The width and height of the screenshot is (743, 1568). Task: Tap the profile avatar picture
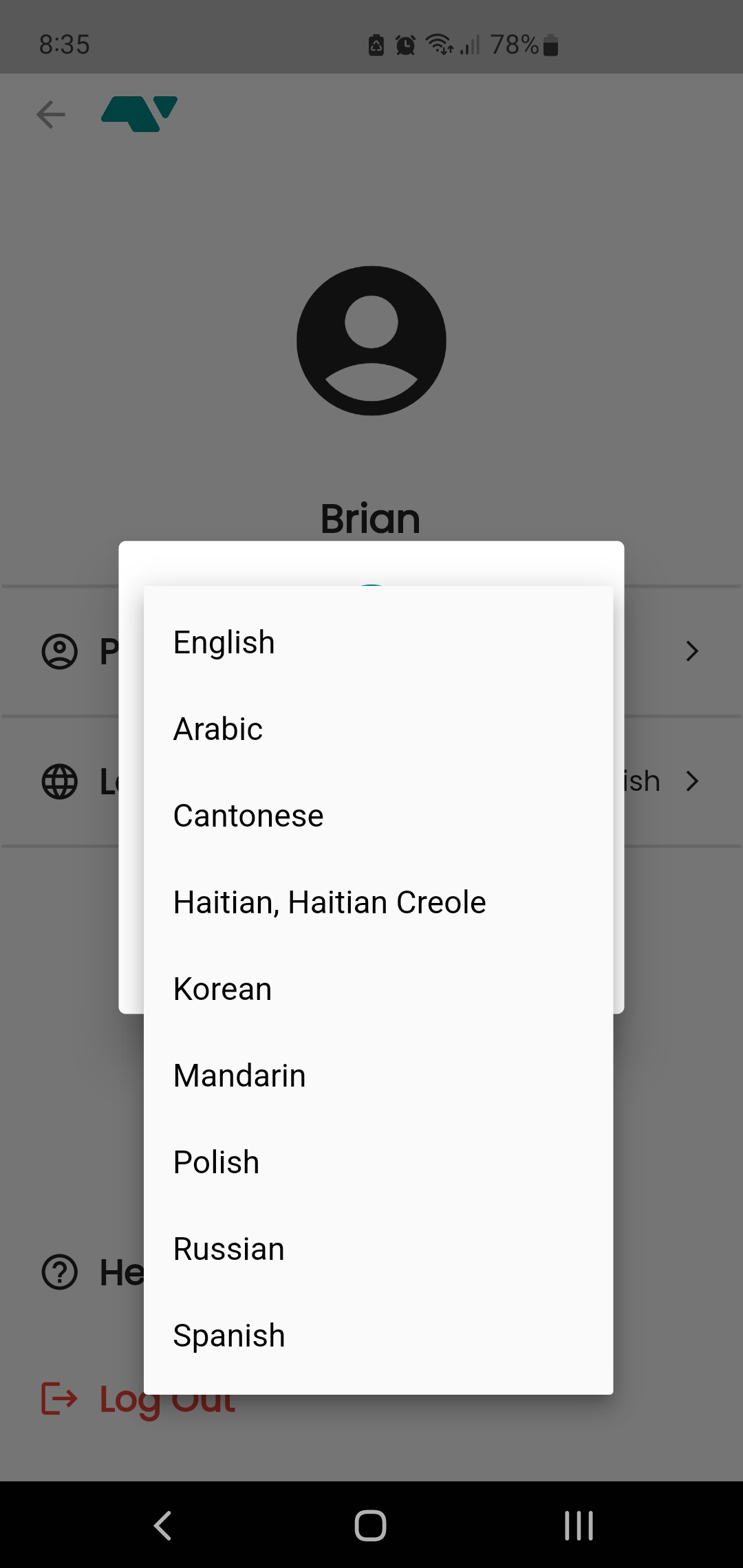point(371,341)
